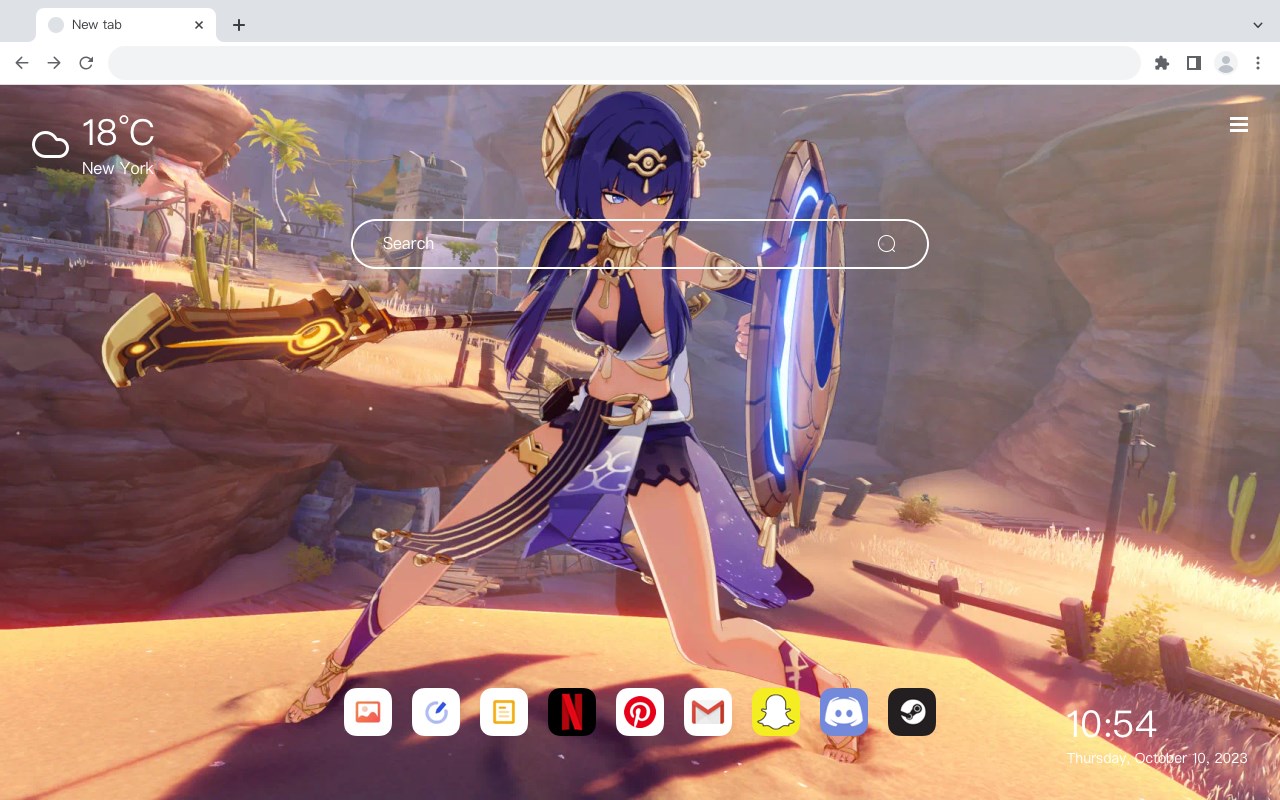Open the Extensions puzzle icon
1280x800 pixels.
pos(1161,63)
